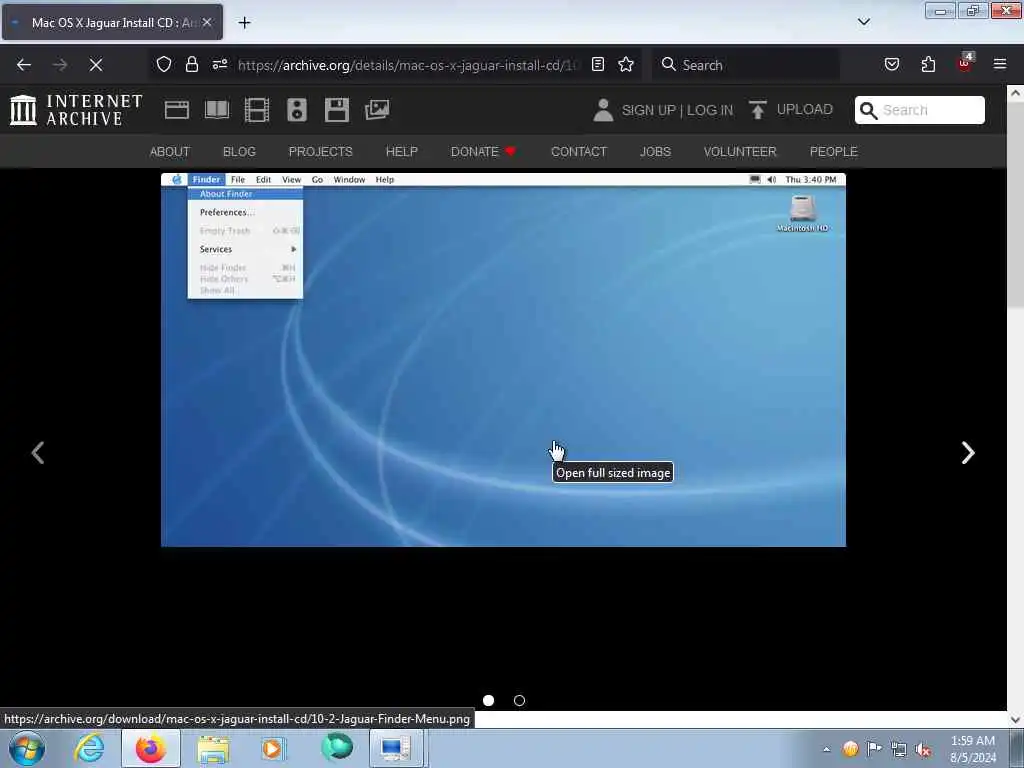Stop page loading with X button
The width and height of the screenshot is (1024, 768).
[96, 65]
